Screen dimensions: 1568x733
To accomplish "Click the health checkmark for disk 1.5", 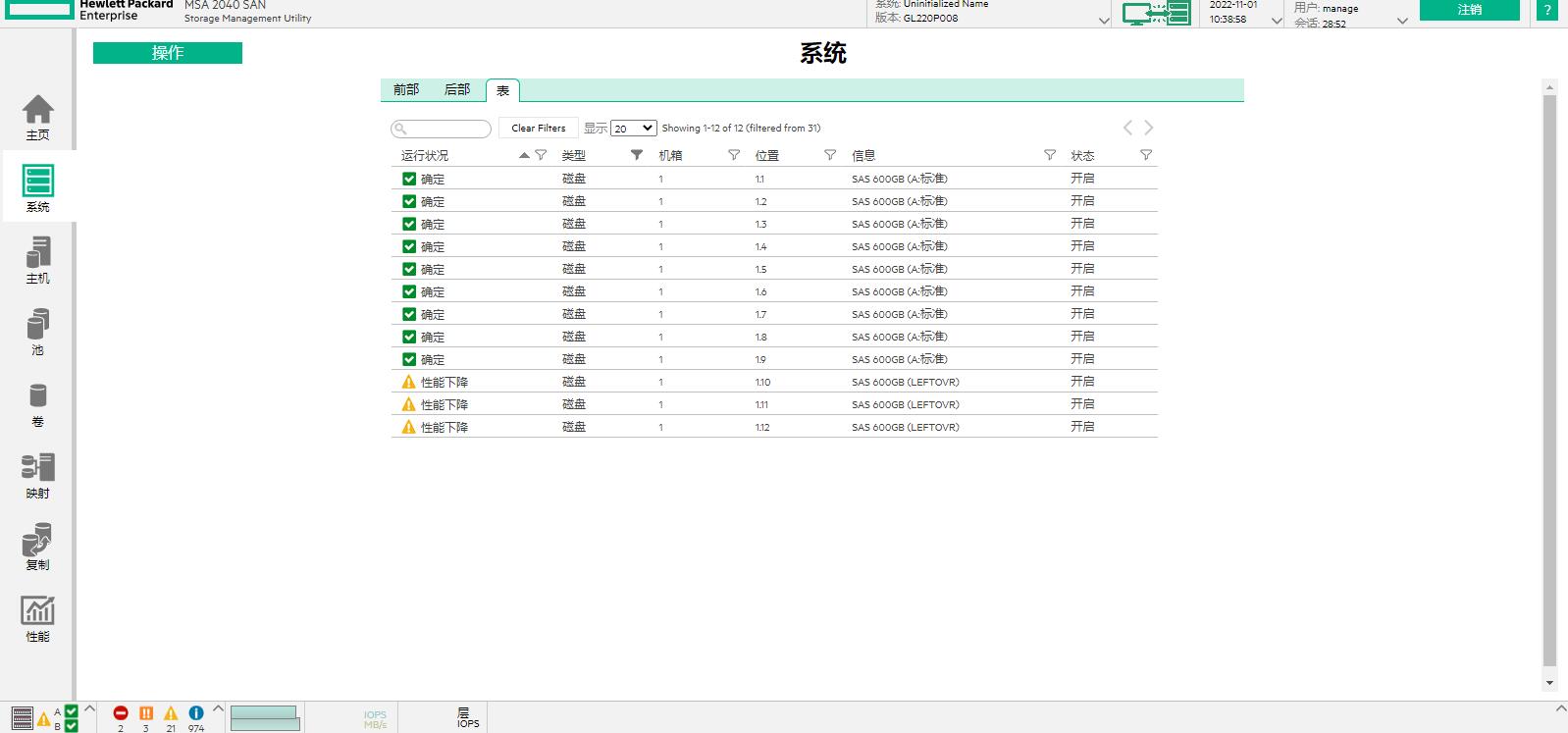I will coord(409,269).
